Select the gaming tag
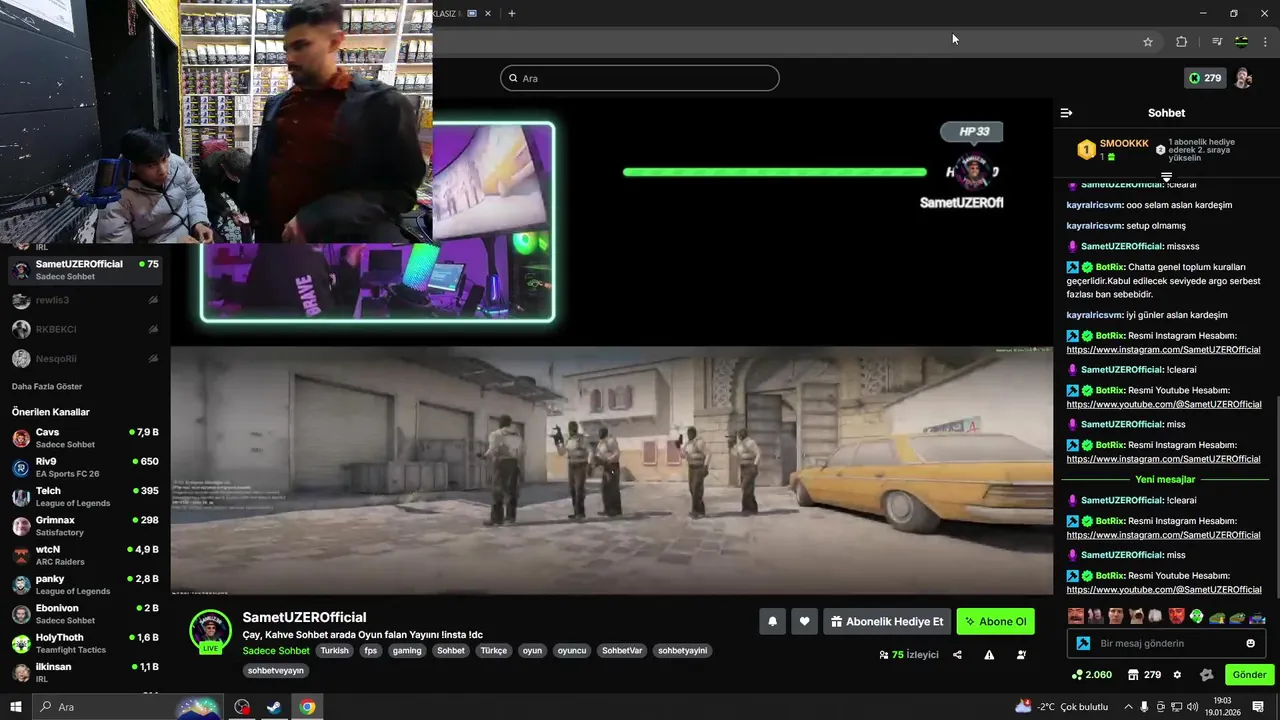This screenshot has width=1280, height=720. [407, 650]
